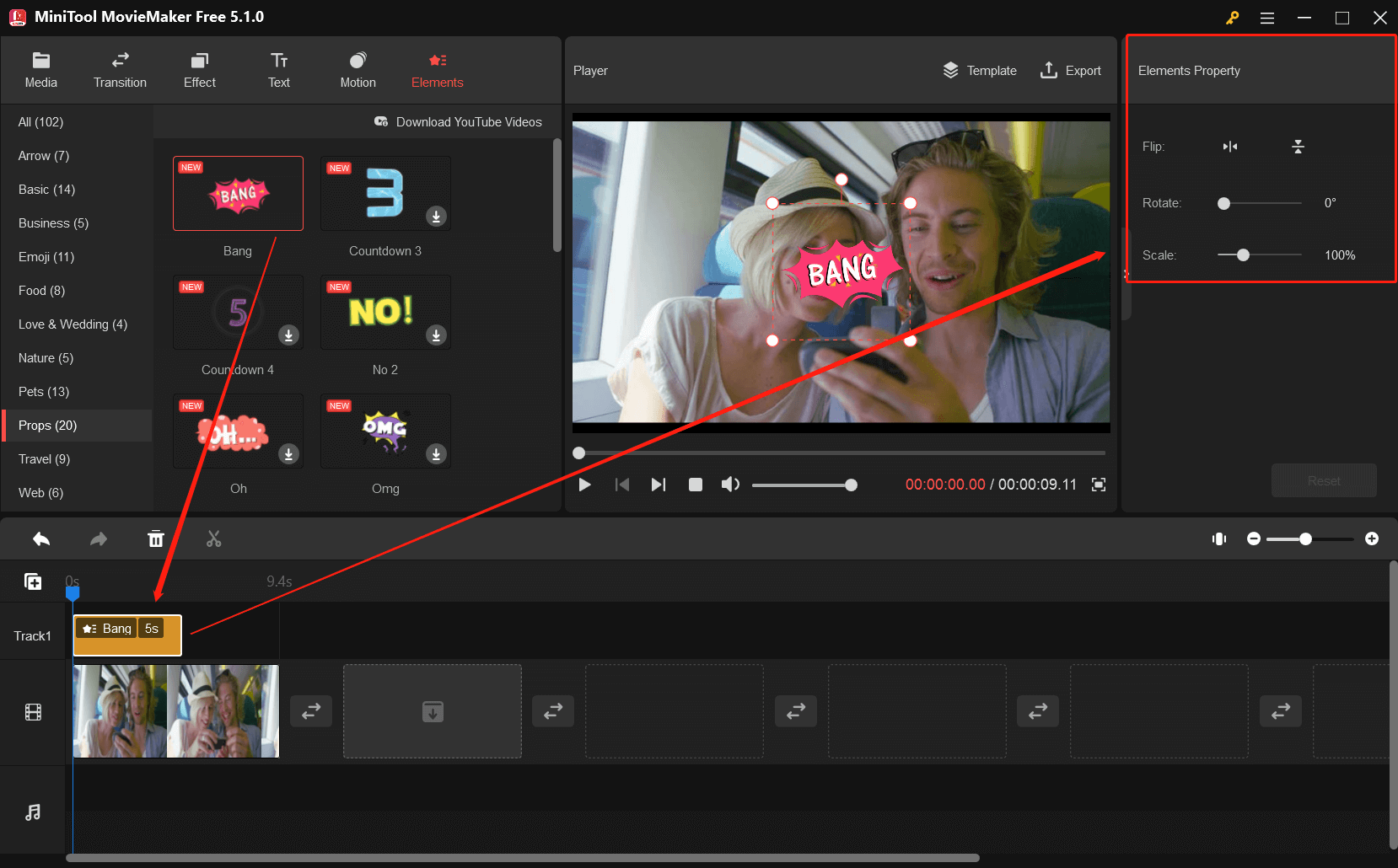
Task: Split clip with scissors tool
Action: pyautogui.click(x=214, y=539)
